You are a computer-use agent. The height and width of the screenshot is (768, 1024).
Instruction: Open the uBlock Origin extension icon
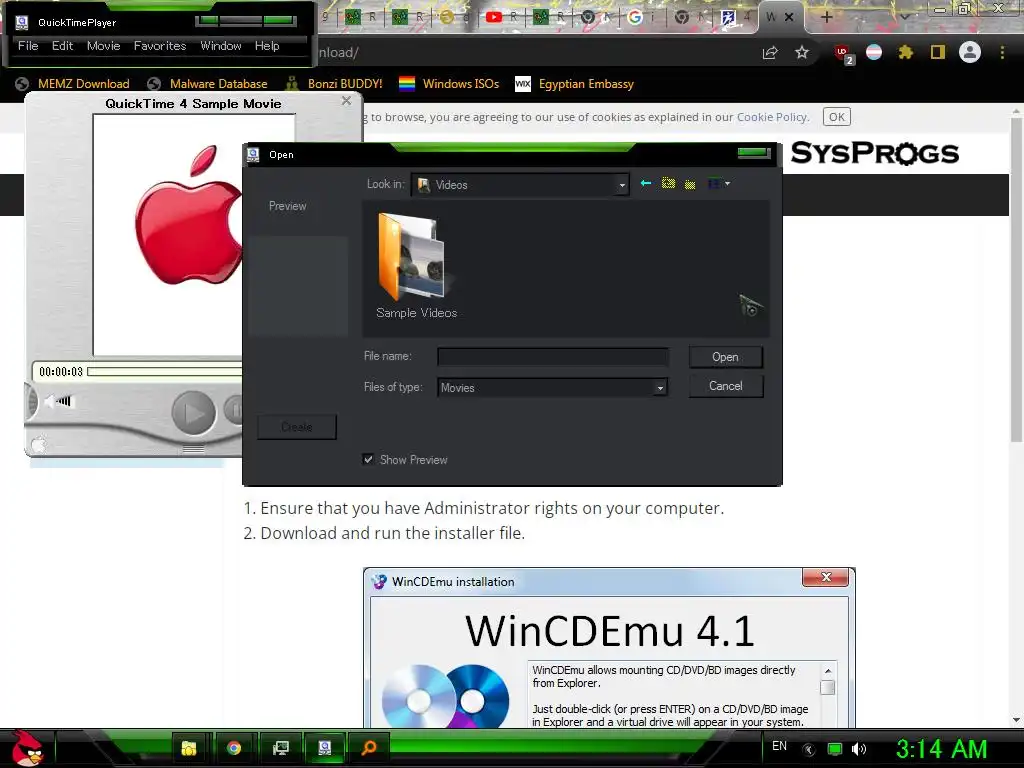[843, 54]
